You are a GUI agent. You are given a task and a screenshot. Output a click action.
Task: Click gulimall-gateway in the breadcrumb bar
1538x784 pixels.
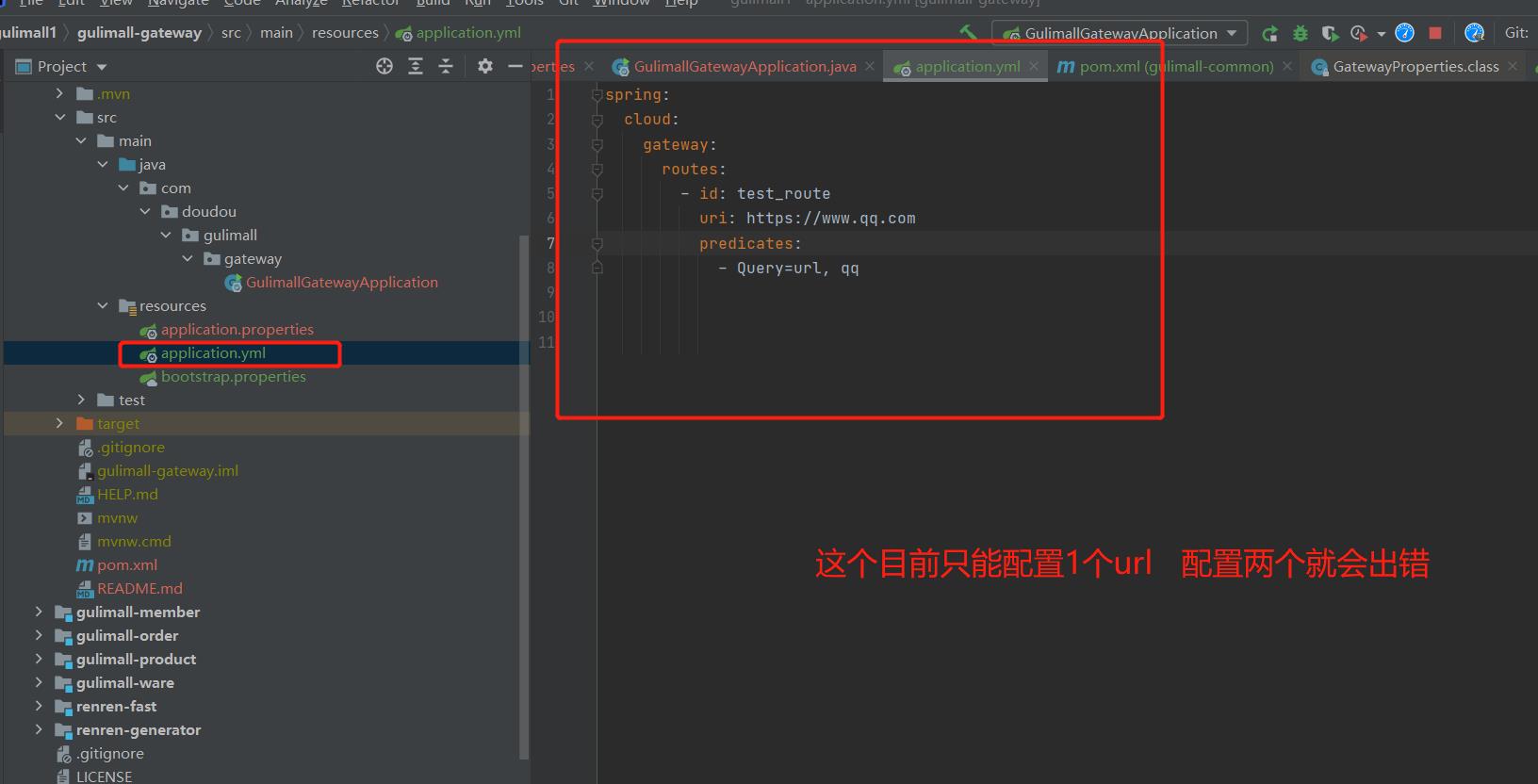139,33
